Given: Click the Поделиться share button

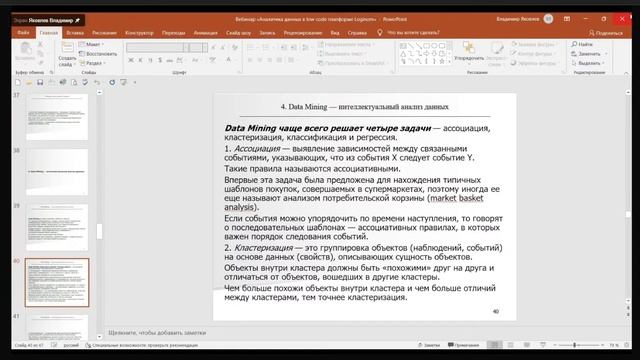Looking at the screenshot, I should 606,33.
